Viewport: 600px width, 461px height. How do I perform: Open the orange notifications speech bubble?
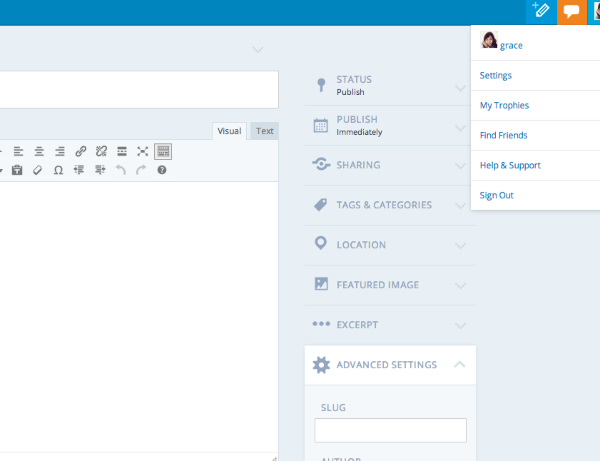(571, 11)
